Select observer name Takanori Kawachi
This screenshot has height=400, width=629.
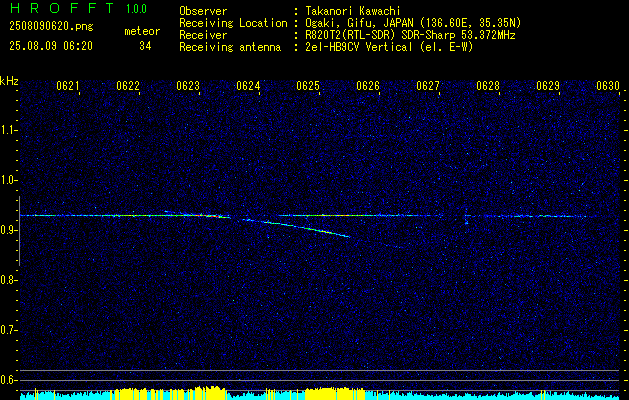pos(353,11)
